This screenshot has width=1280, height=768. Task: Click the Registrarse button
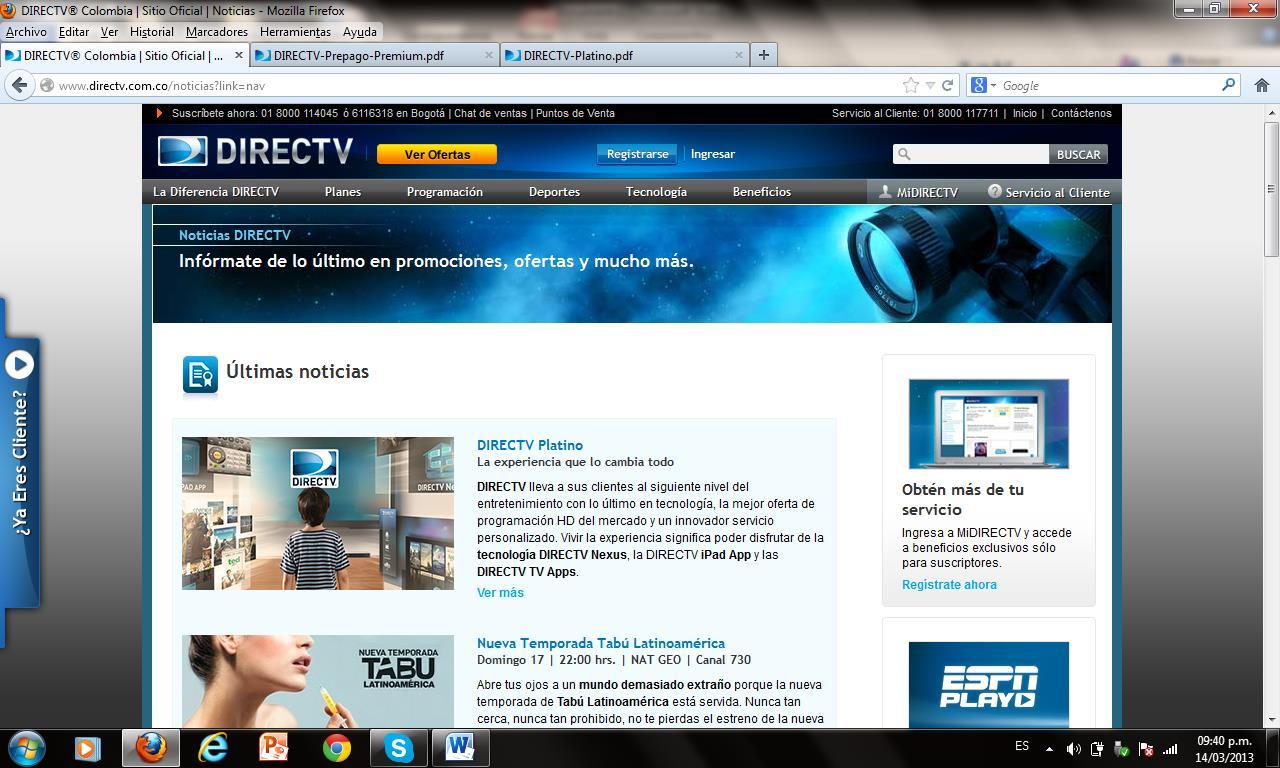[637, 154]
